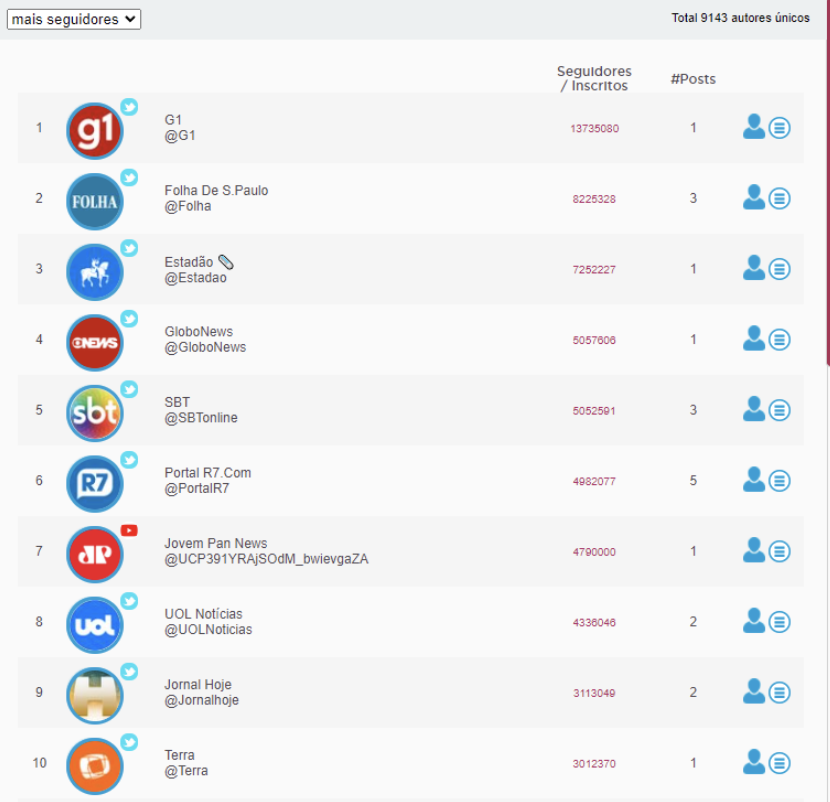Screen dimensions: 830x802
Task: Open the 'mais seguidores' sort dropdown
Action: click(74, 20)
